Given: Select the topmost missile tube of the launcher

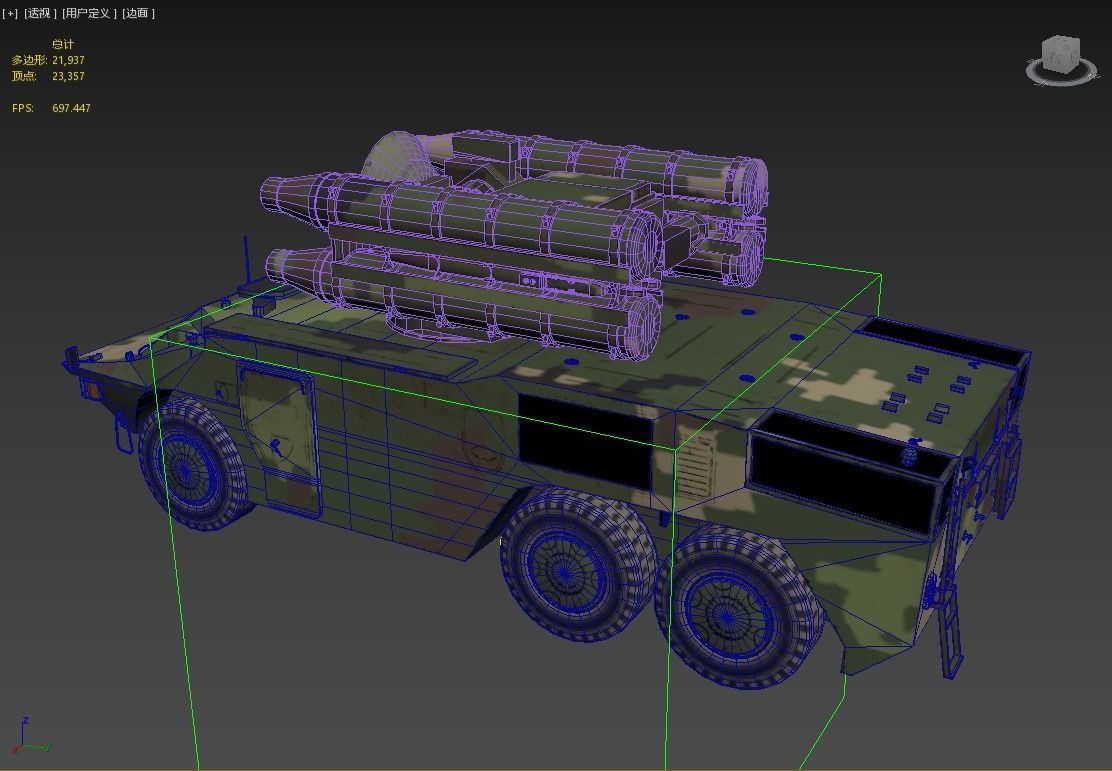Looking at the screenshot, I should click(600, 160).
